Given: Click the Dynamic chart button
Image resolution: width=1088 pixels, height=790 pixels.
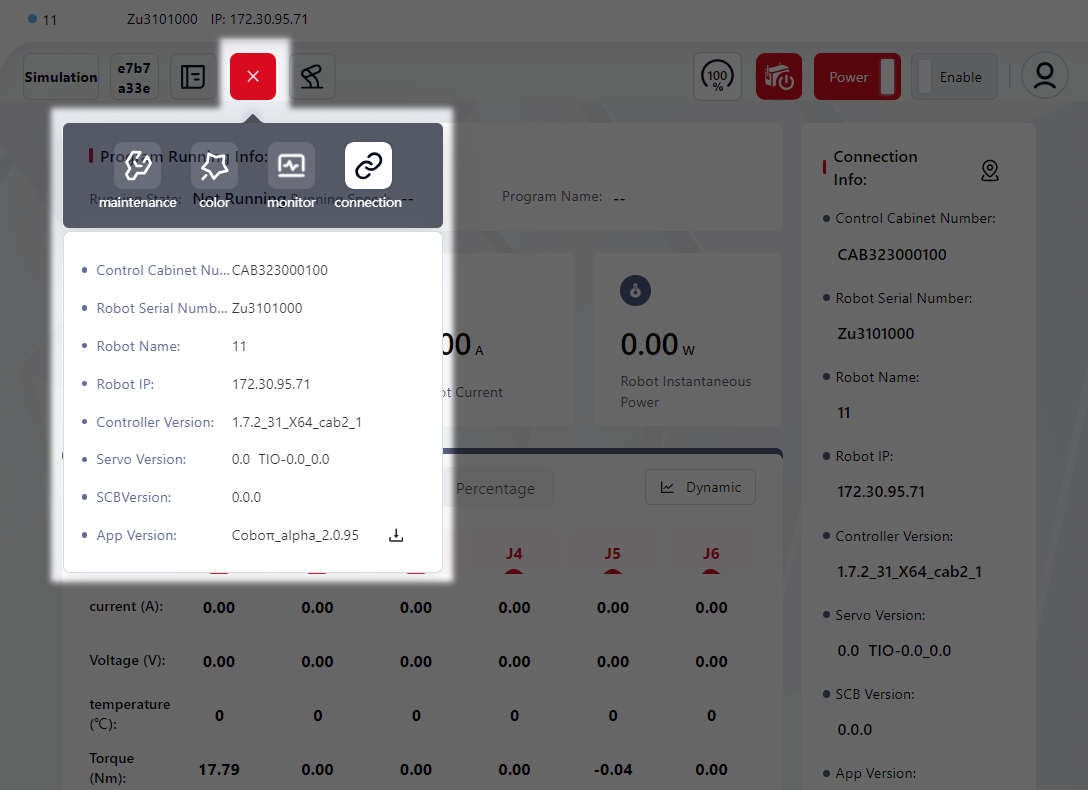Looking at the screenshot, I should pyautogui.click(x=700, y=488).
